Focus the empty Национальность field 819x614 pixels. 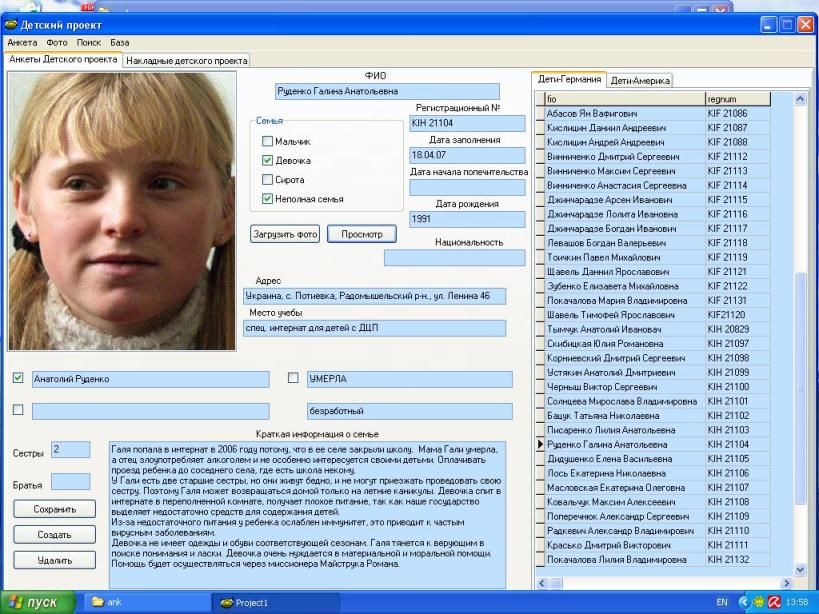tap(454, 258)
